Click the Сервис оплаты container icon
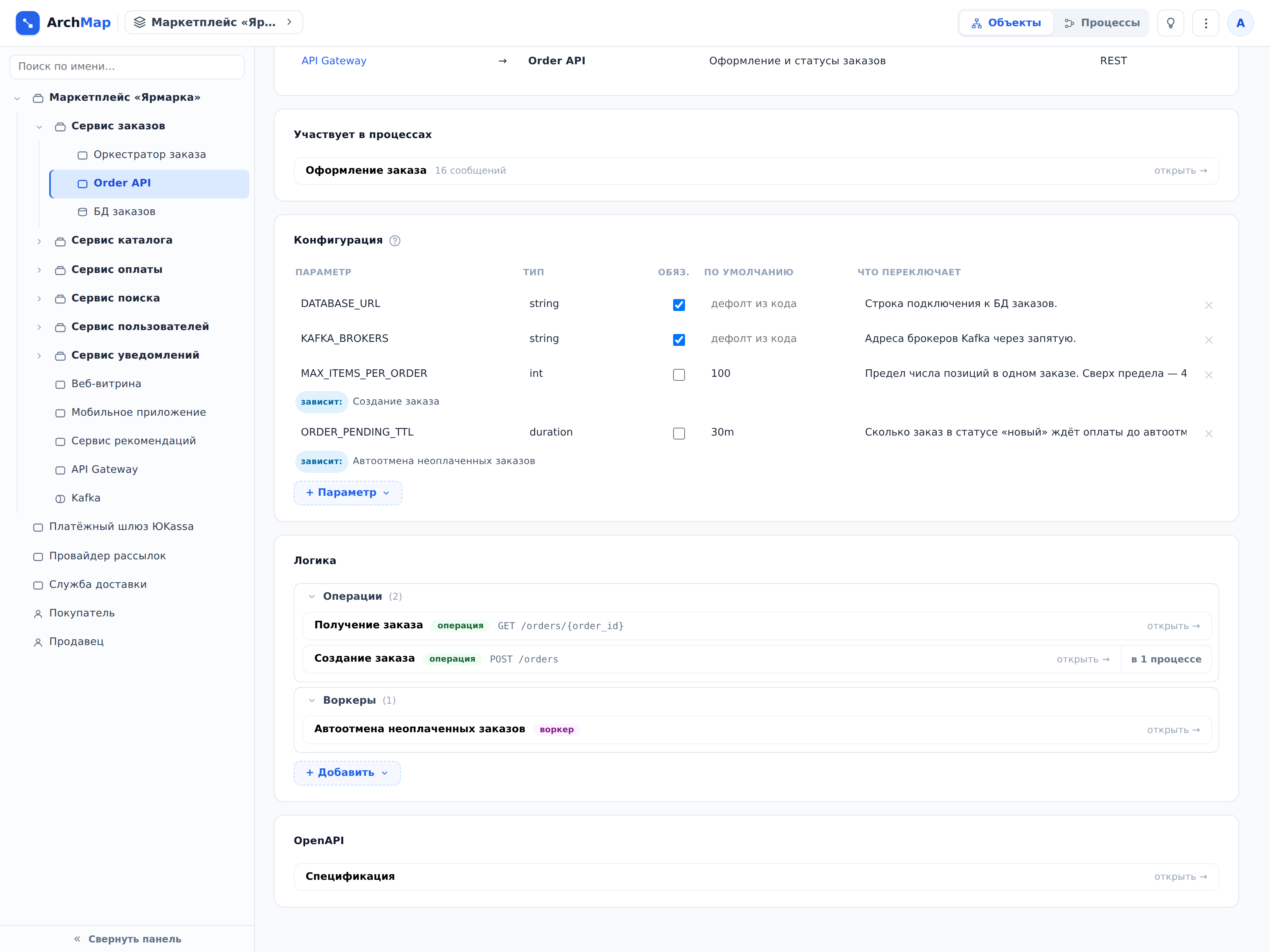 click(60, 270)
